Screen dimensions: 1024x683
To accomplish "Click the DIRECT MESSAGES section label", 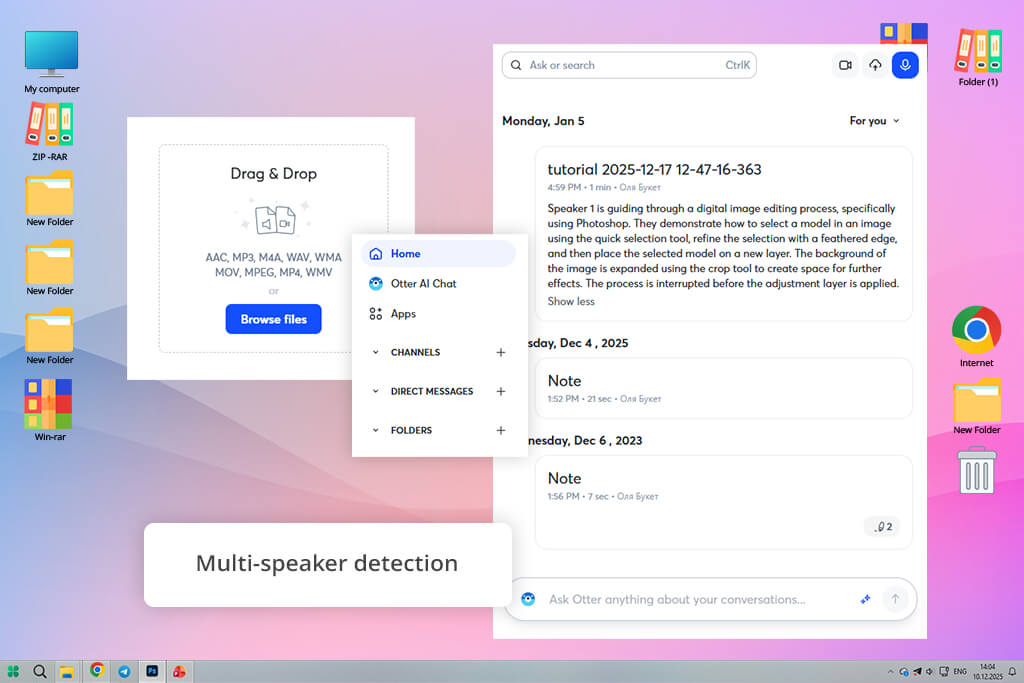I will 432,392.
